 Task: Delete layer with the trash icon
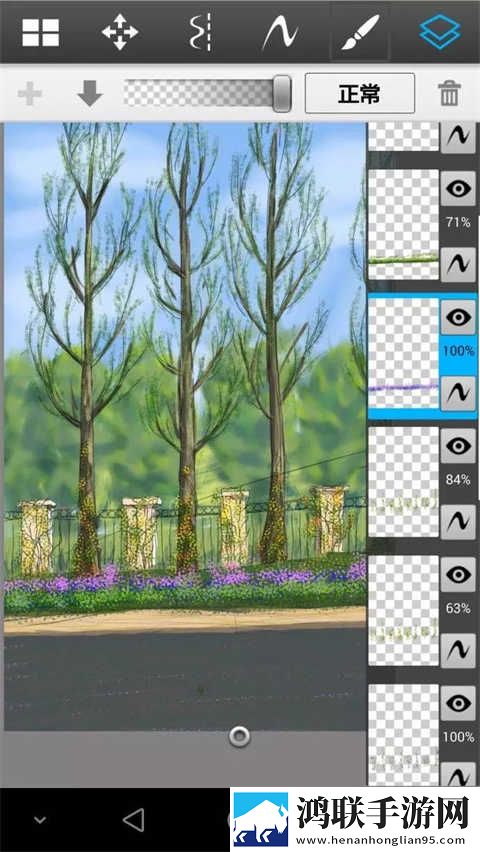(x=450, y=94)
